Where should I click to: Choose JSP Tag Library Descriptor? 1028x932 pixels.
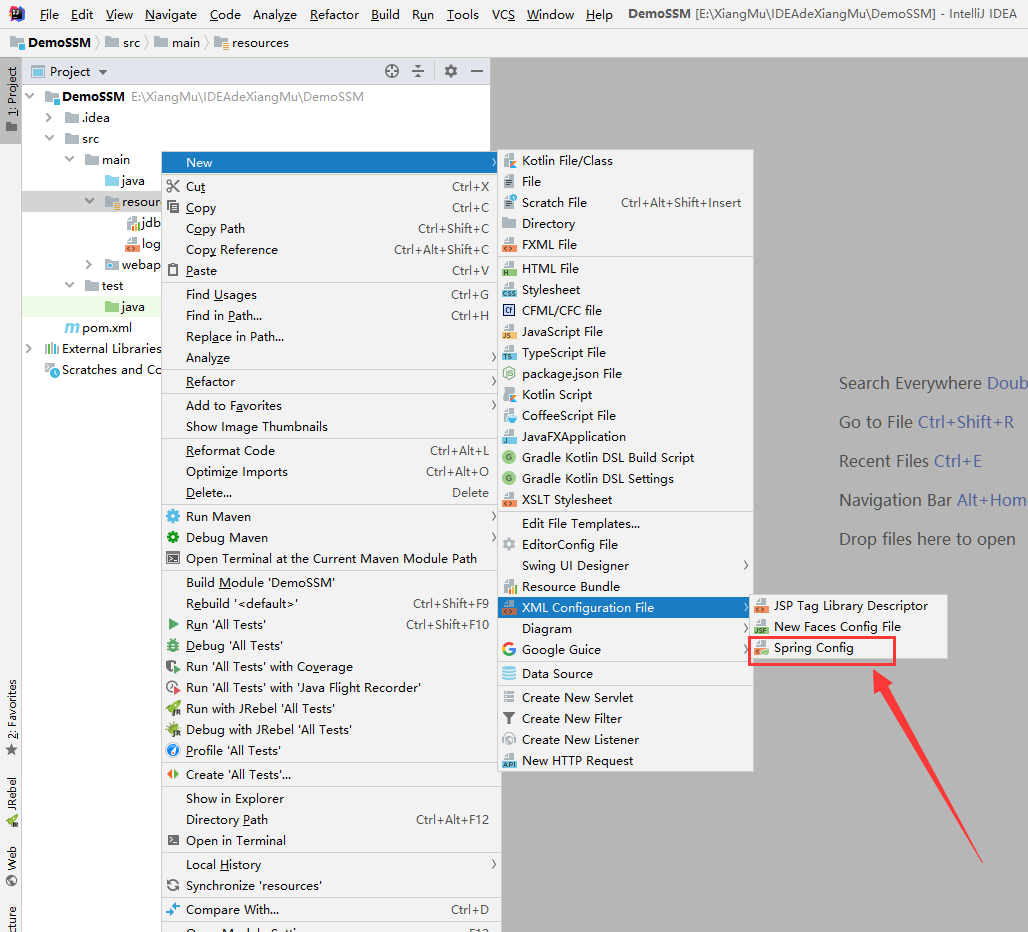848,606
